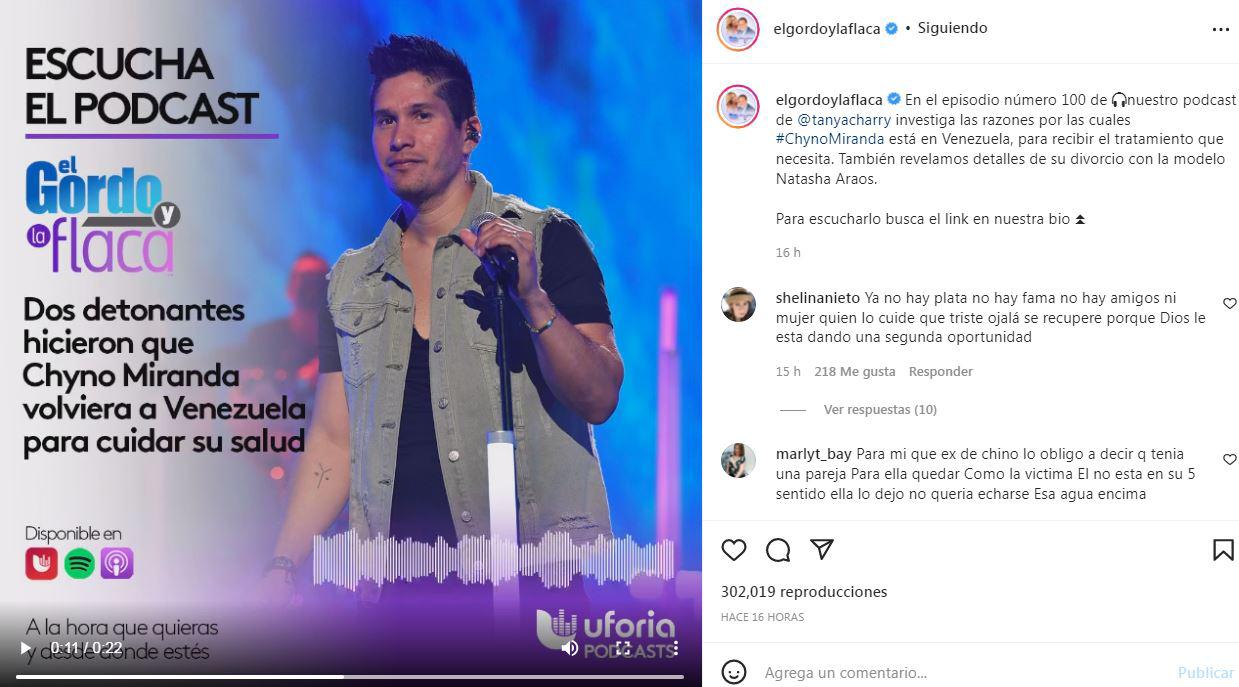The image size is (1239, 687).
Task: Toggle fullscreen on the video
Action: click(623, 648)
